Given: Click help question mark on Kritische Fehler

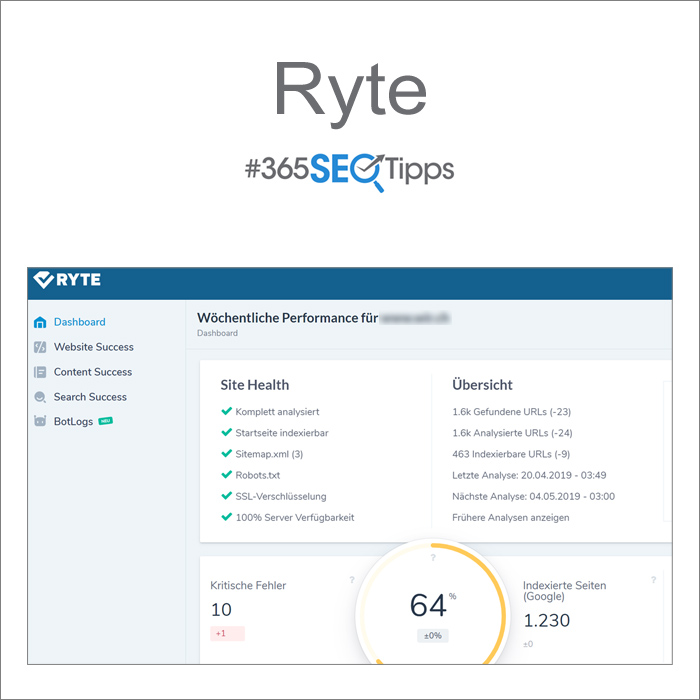Looking at the screenshot, I should click(352, 579).
